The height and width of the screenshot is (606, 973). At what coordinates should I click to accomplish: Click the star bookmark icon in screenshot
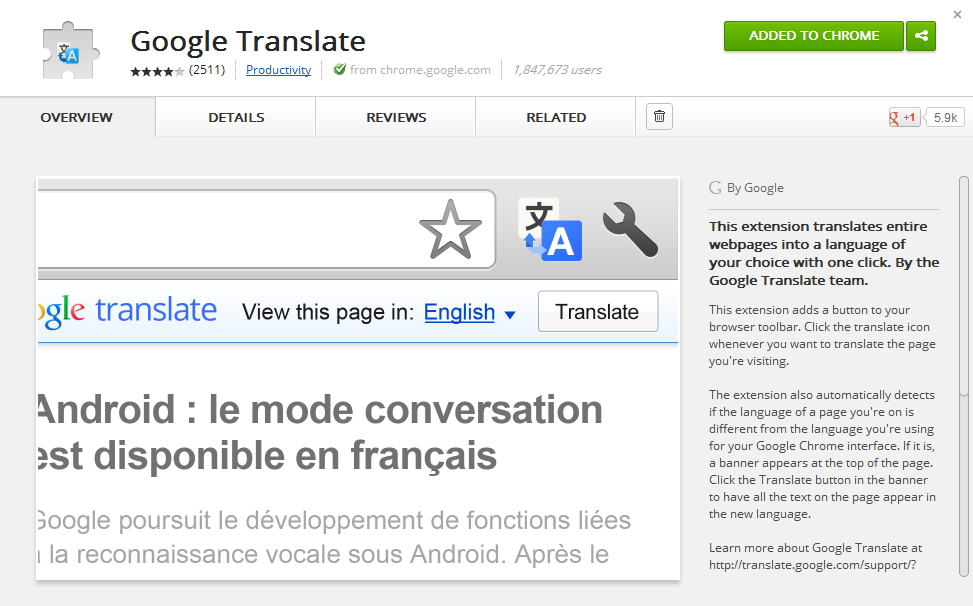[450, 230]
